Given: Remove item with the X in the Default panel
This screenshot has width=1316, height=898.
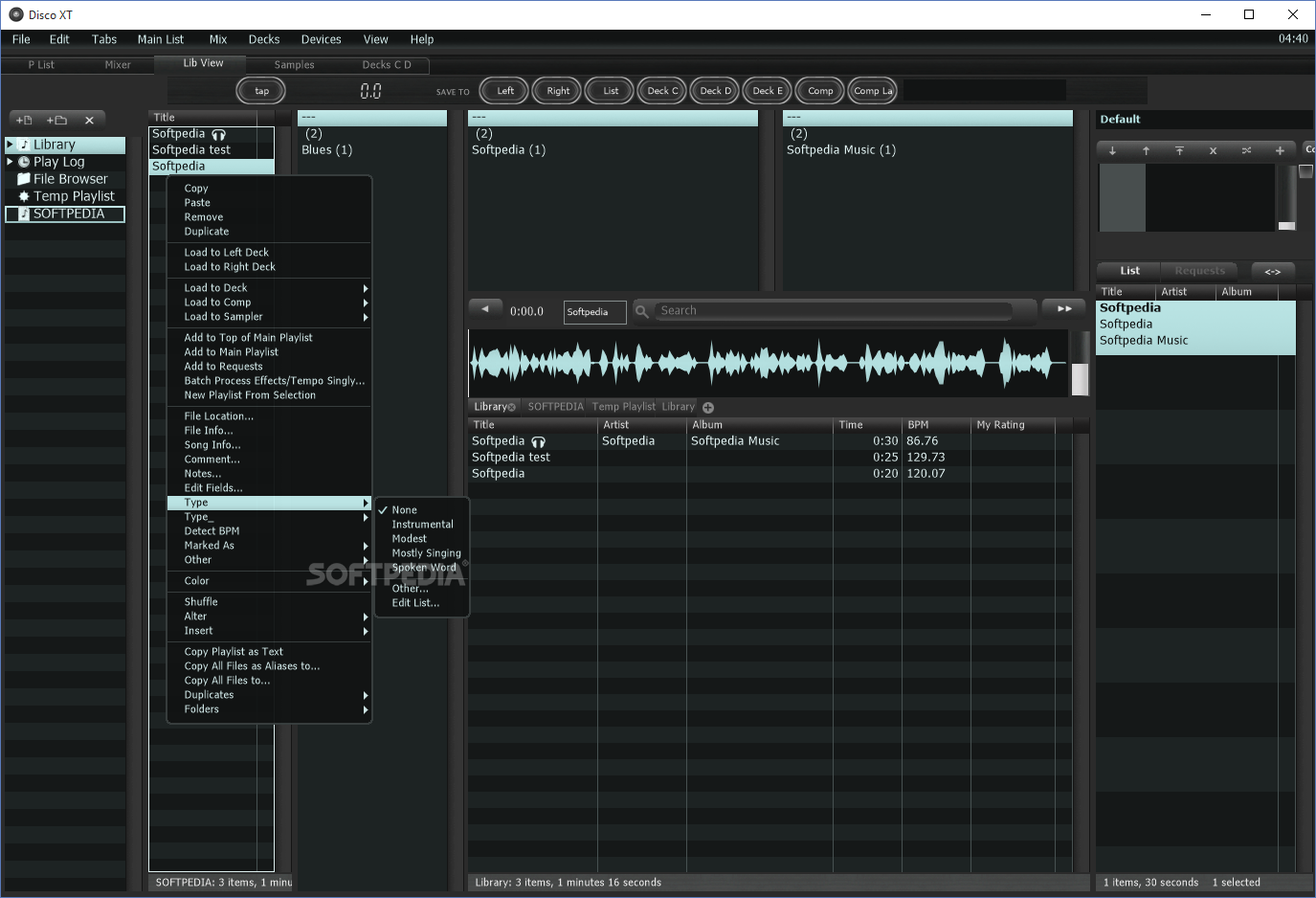Looking at the screenshot, I should point(1213,150).
